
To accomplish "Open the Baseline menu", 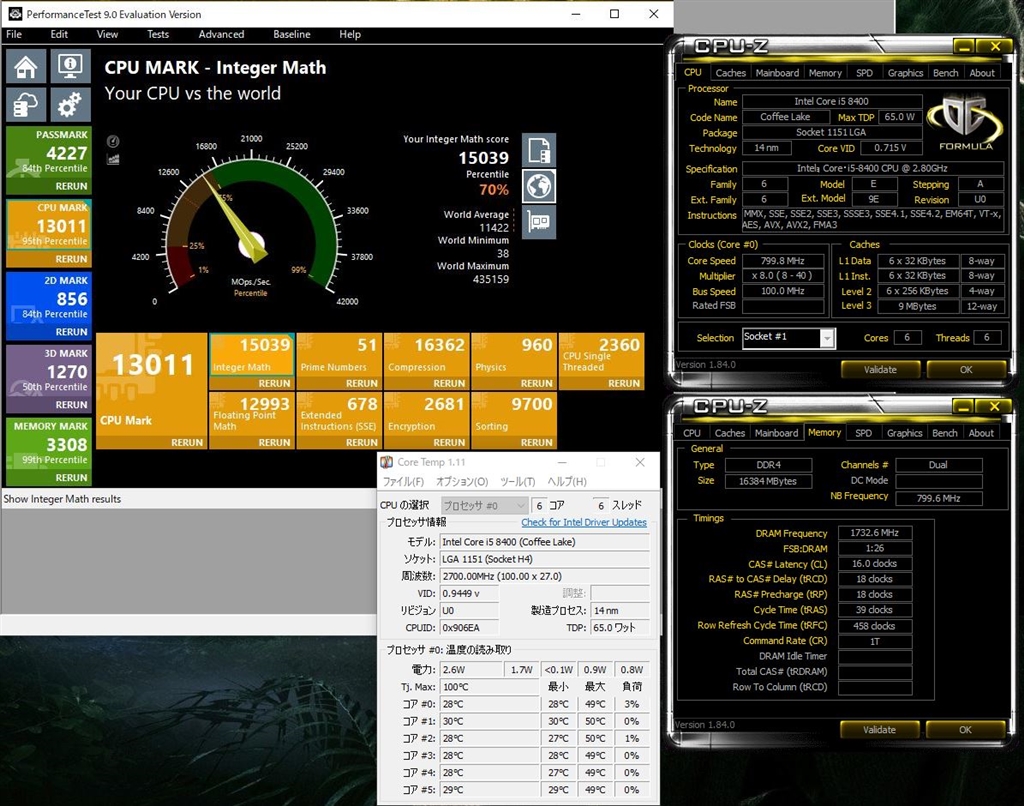I will click(x=292, y=34).
